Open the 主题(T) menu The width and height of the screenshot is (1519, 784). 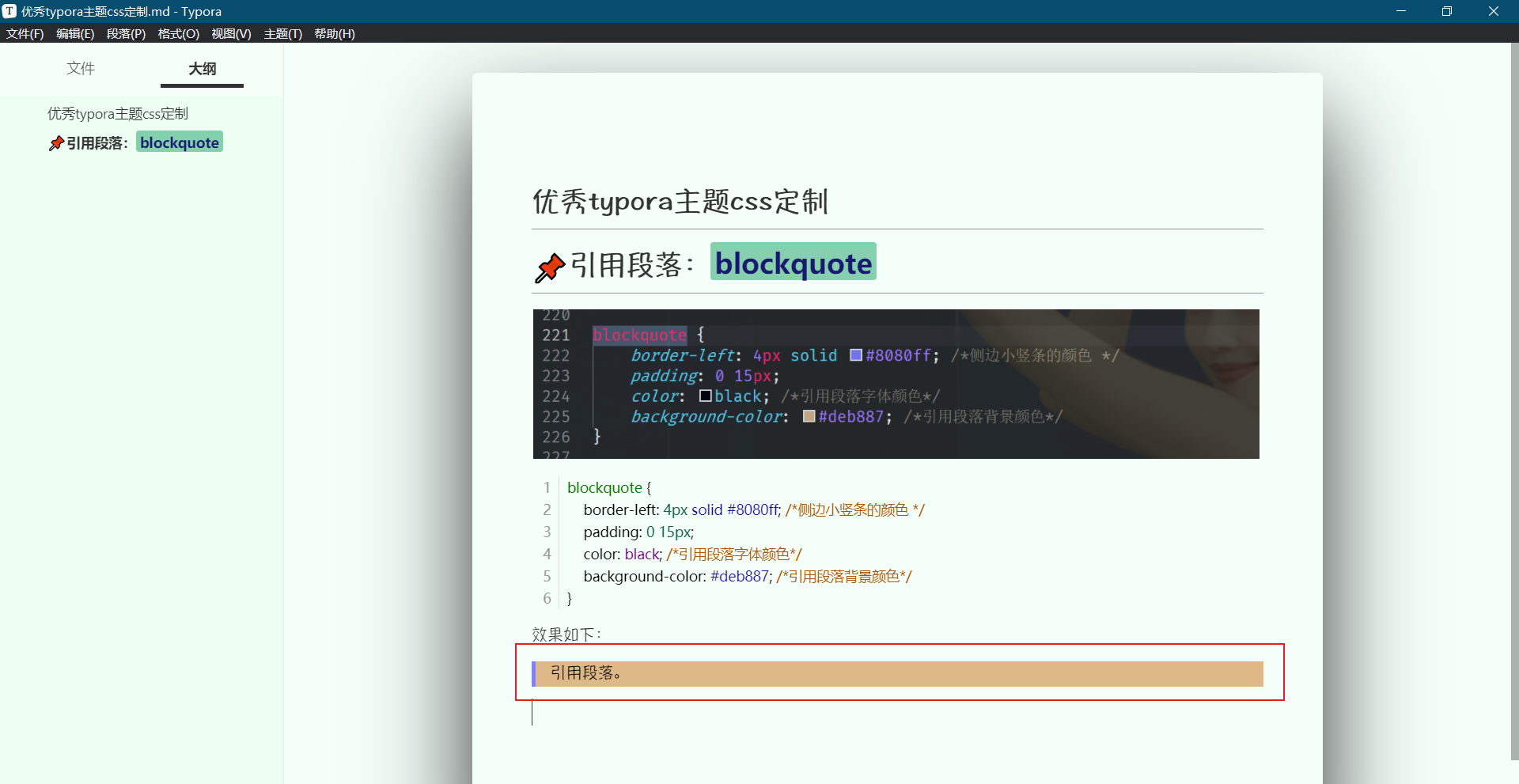coord(282,33)
